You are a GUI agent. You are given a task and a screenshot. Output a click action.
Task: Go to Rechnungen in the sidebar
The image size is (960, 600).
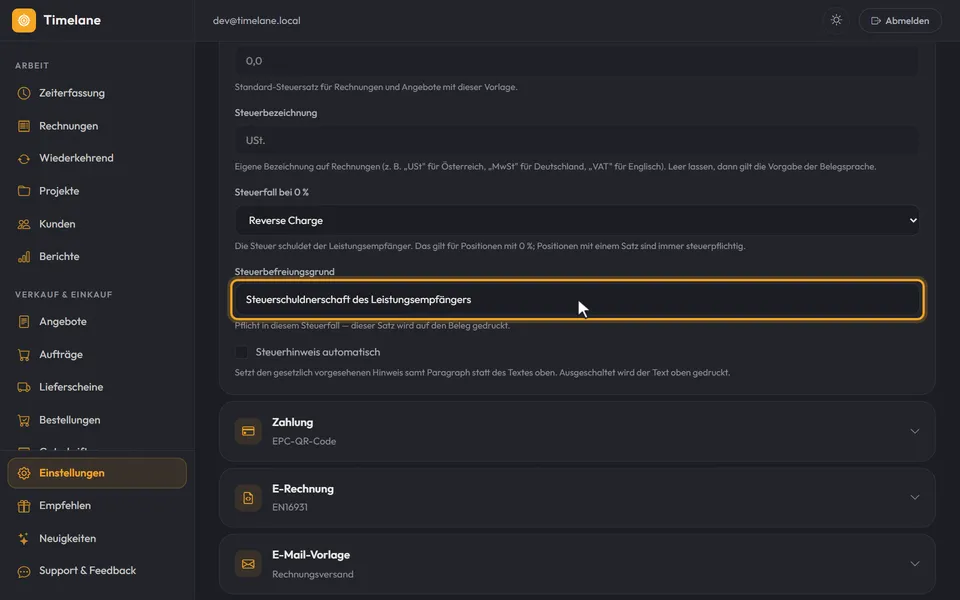tap(97, 126)
